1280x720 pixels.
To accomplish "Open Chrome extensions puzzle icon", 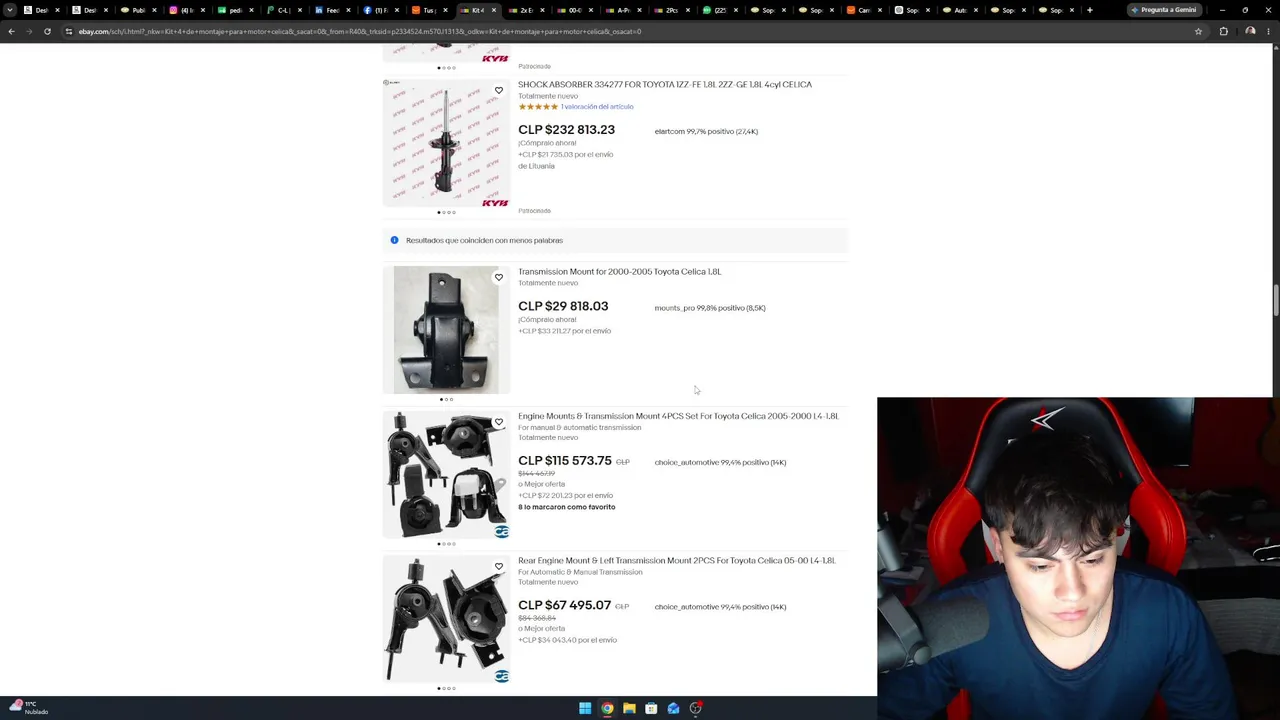I will tap(1223, 31).
